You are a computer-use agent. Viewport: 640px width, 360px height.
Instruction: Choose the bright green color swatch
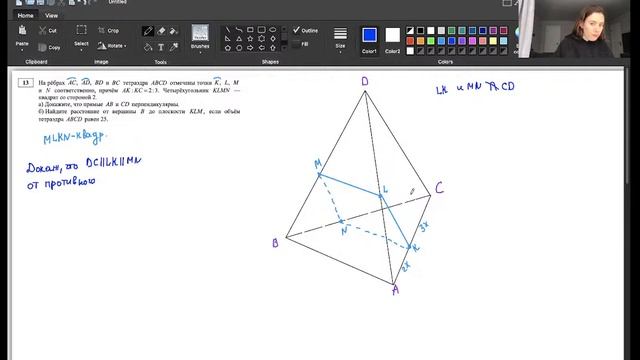[431, 41]
